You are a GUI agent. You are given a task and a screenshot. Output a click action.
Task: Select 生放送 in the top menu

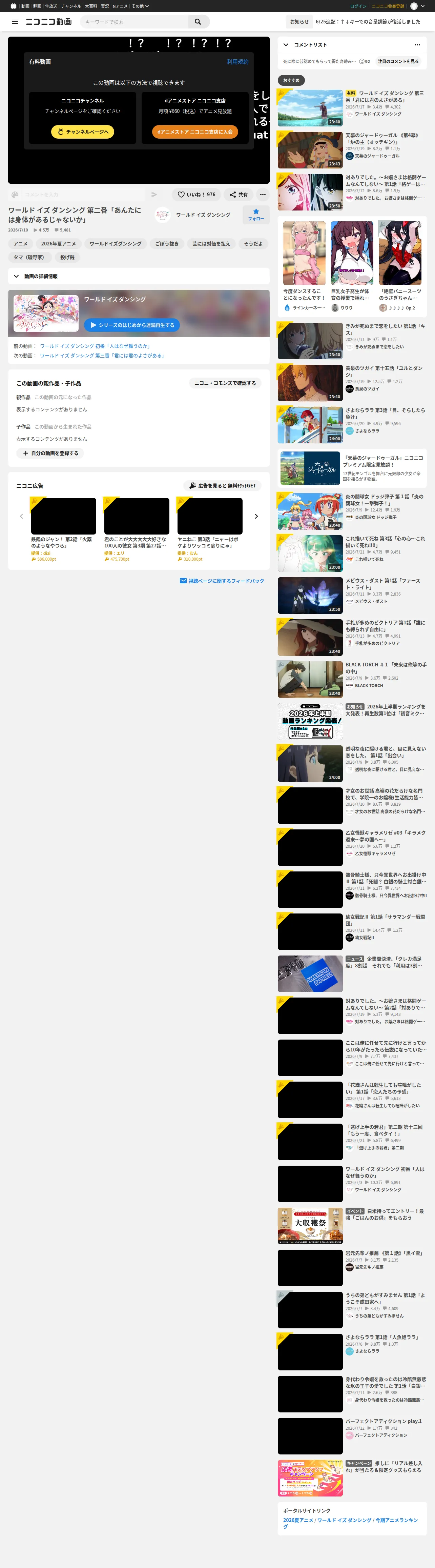[51, 6]
